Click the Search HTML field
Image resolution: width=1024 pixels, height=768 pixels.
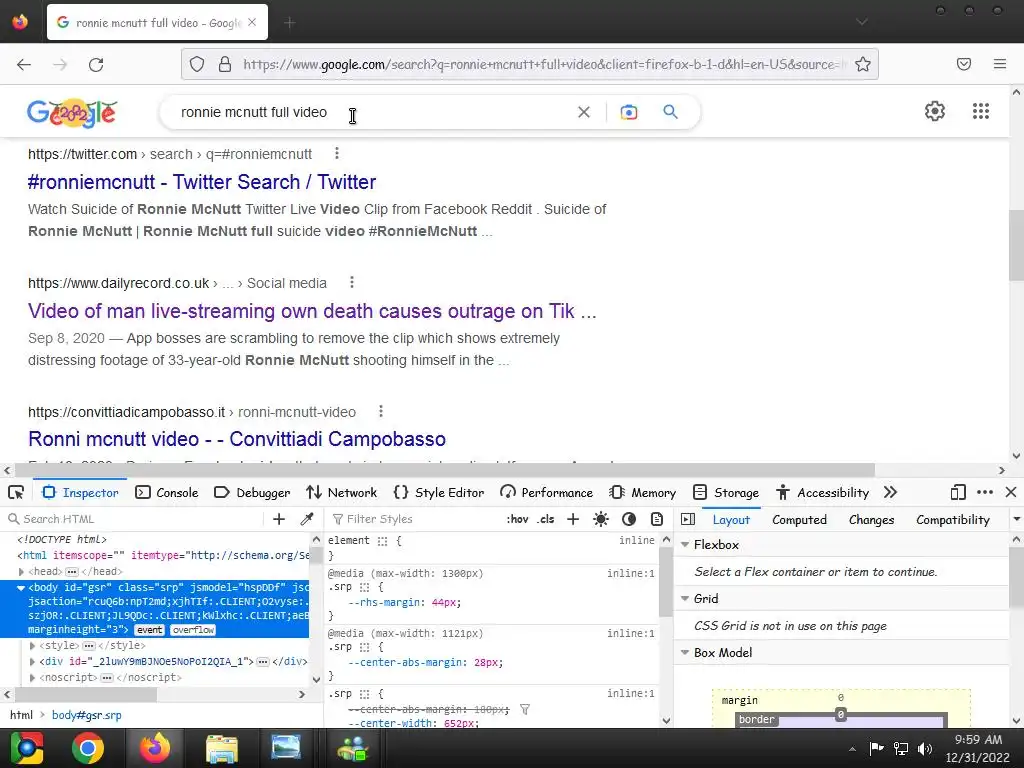tap(134, 519)
